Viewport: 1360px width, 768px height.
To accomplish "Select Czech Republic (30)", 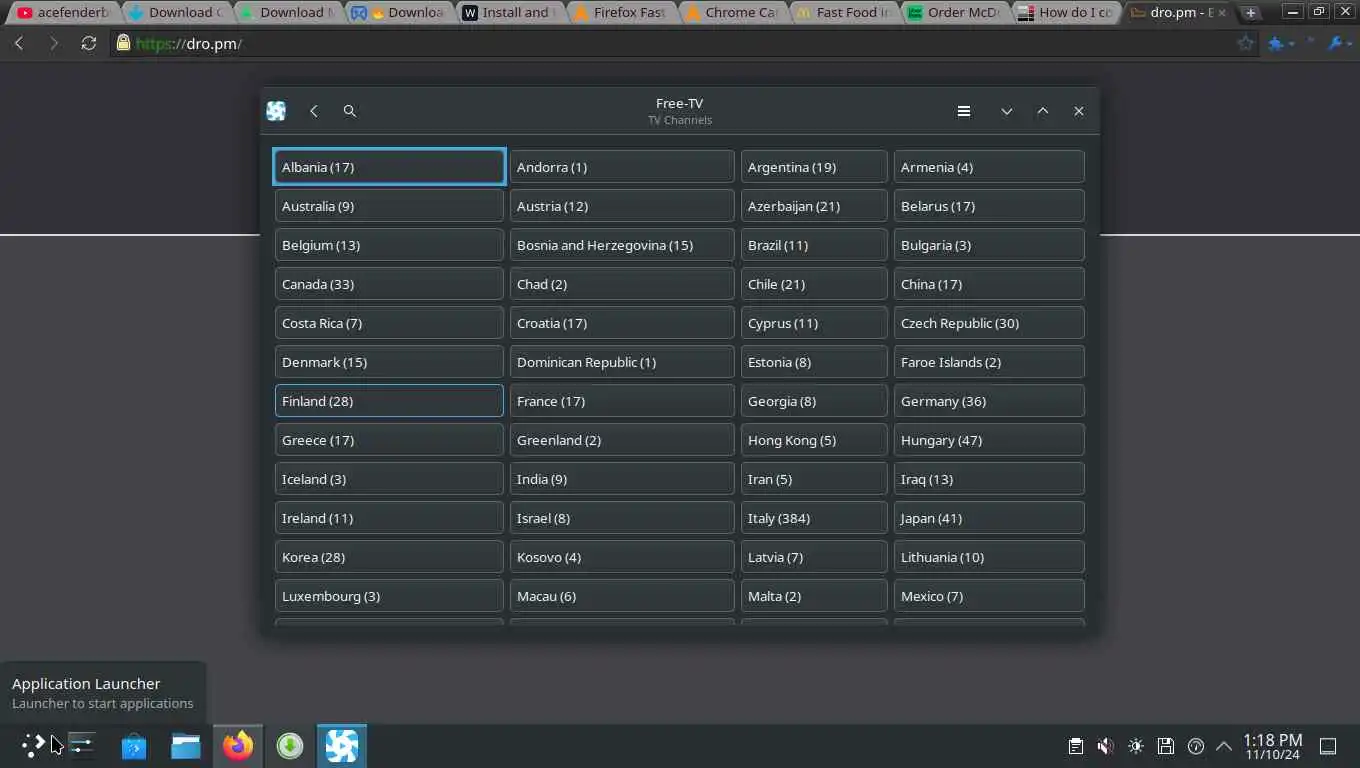I will (989, 323).
